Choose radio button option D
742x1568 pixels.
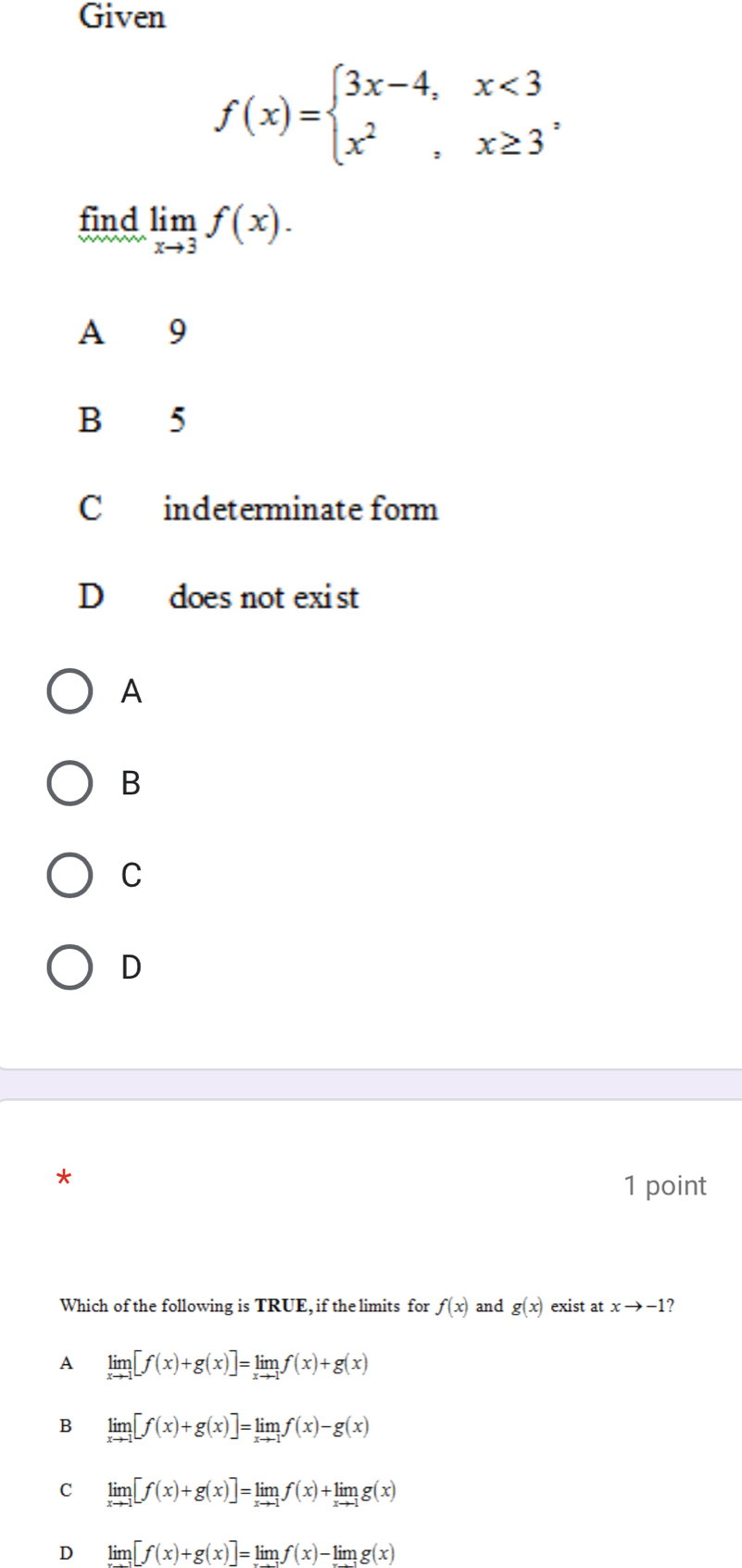tap(69, 967)
